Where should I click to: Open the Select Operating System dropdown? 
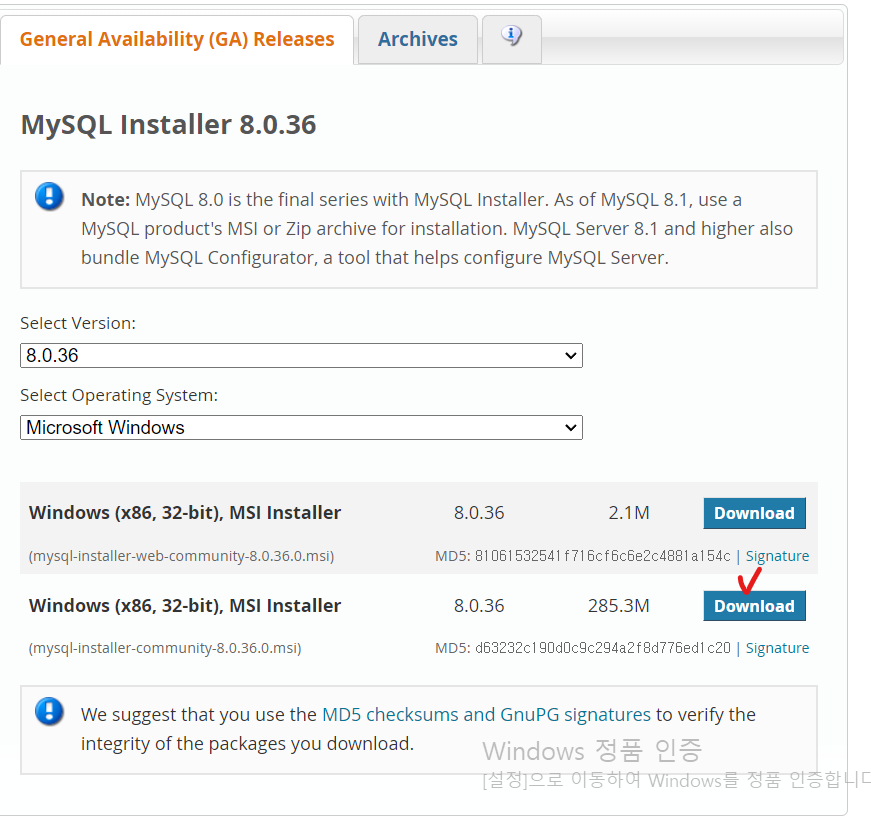tap(301, 427)
